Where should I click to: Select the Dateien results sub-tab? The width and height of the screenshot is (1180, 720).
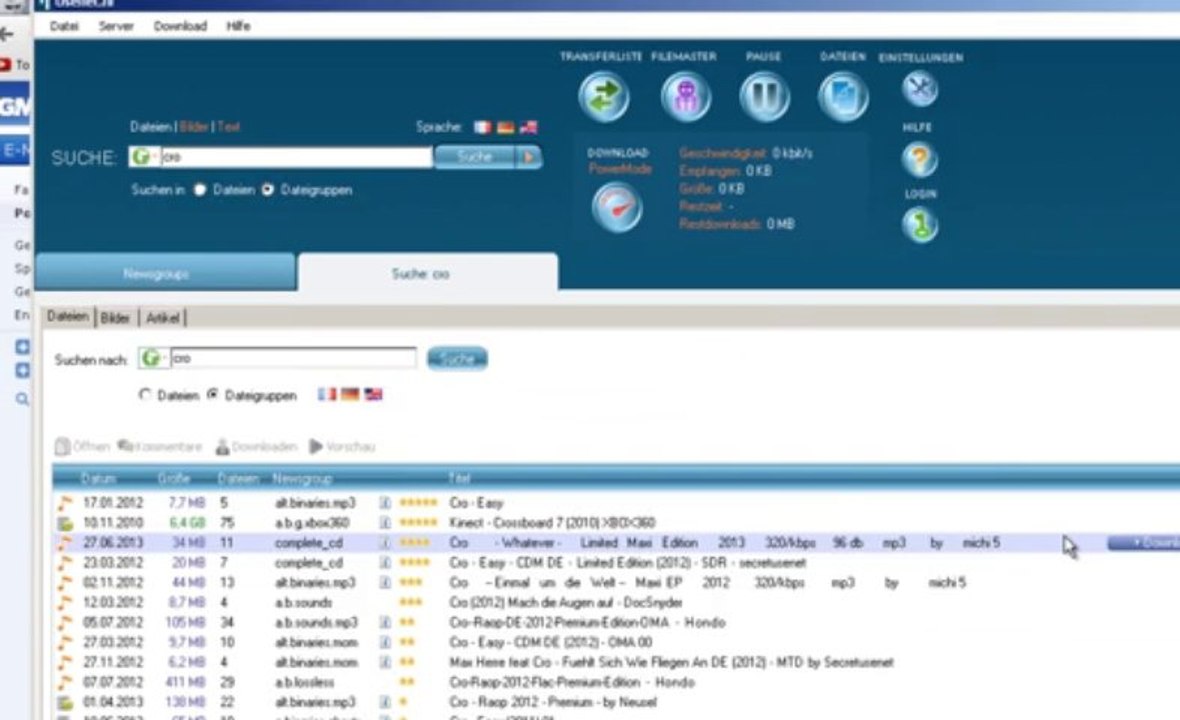pos(68,317)
